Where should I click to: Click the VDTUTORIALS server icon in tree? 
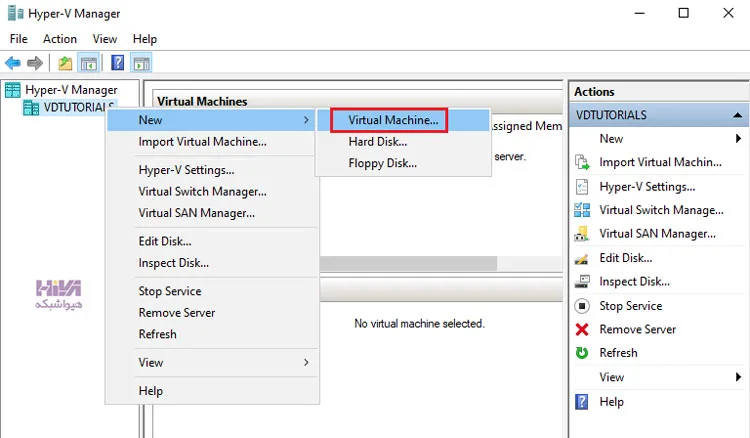tap(31, 108)
